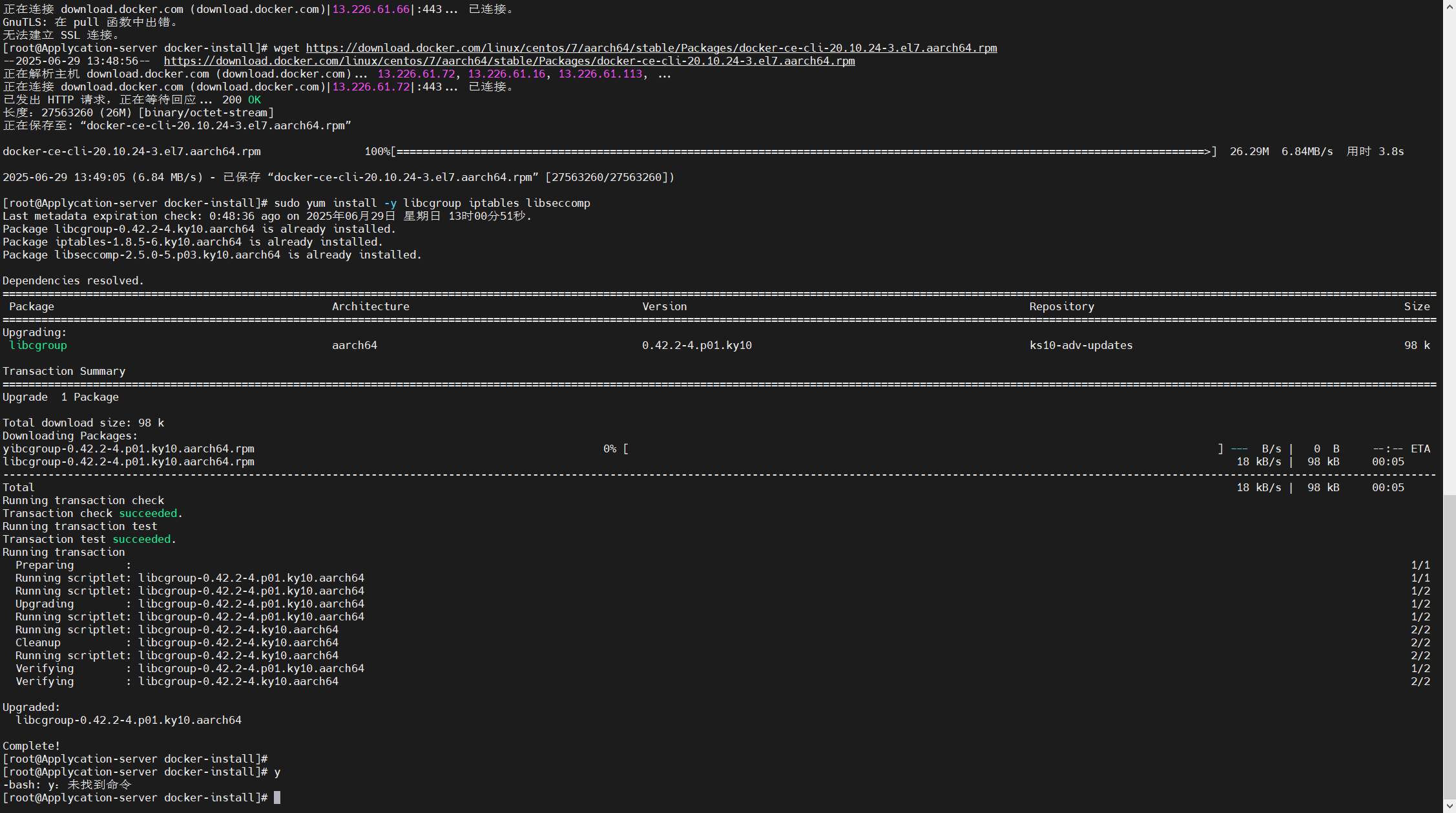Screen dimensions: 1456x813
Task: Select the red -y option in yum command
Action: (x=391, y=203)
